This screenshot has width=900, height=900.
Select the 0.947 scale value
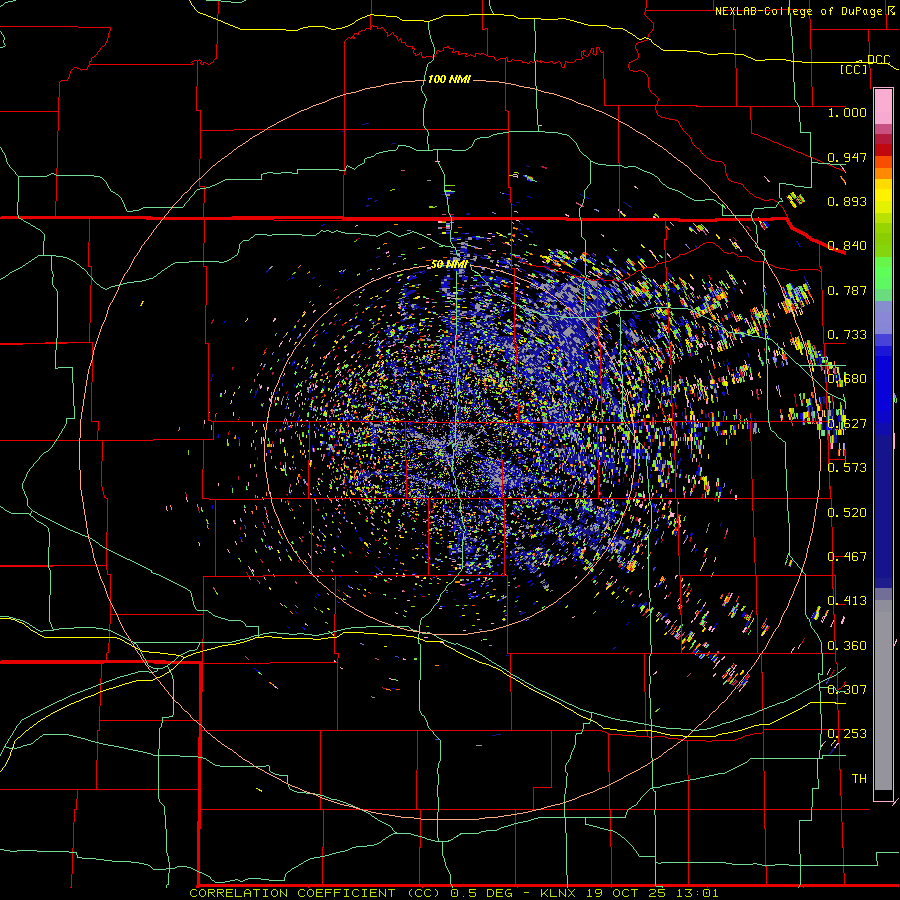click(847, 157)
